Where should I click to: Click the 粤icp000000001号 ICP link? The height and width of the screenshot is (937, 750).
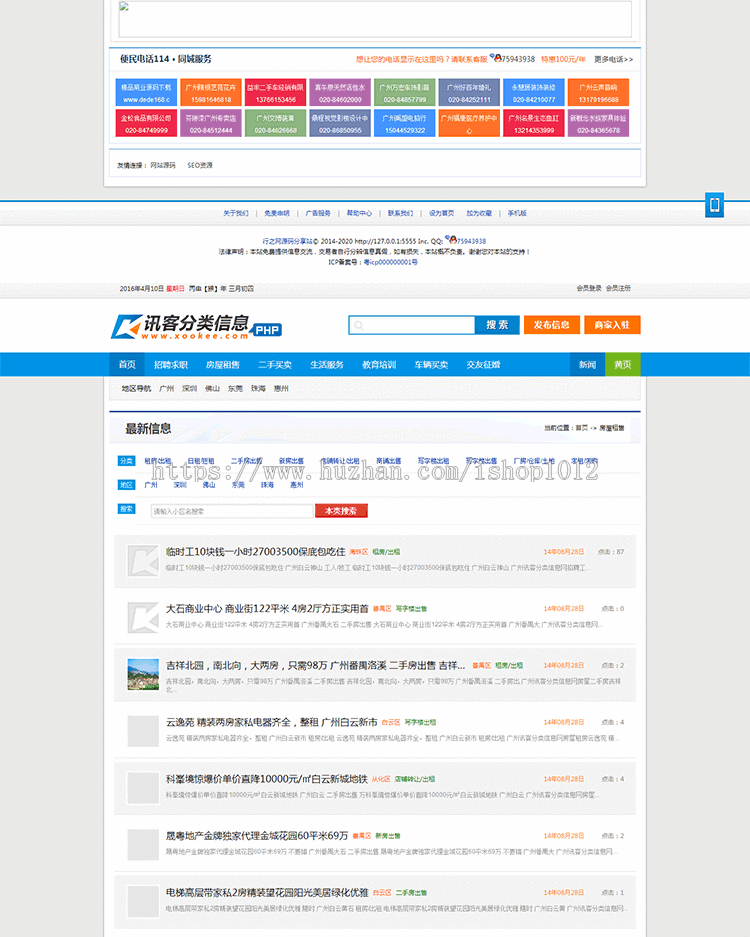point(390,262)
